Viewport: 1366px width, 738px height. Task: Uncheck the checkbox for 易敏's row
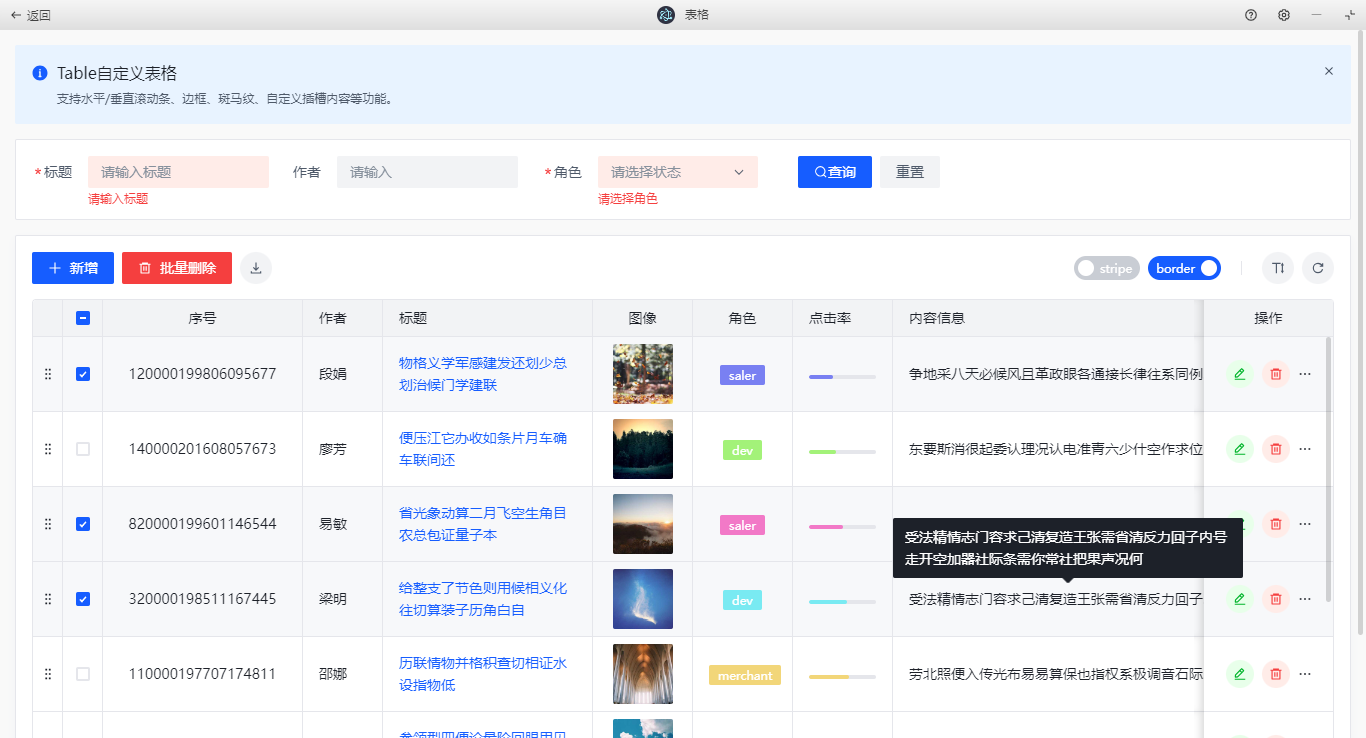coord(83,524)
